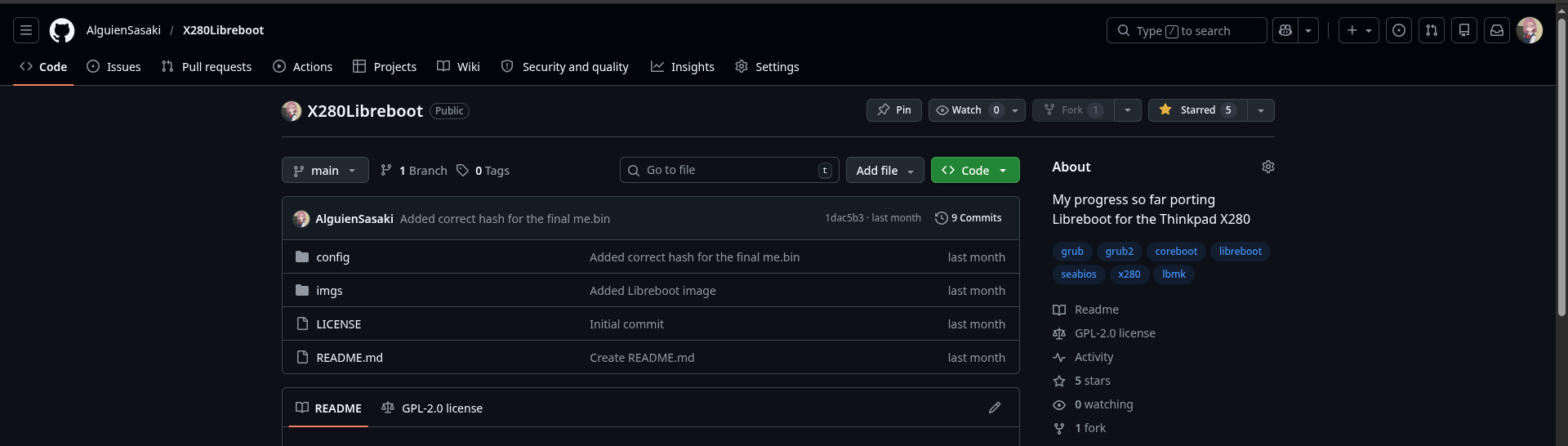Open the repositories icon in header
The height and width of the screenshot is (446, 1568).
(1464, 30)
